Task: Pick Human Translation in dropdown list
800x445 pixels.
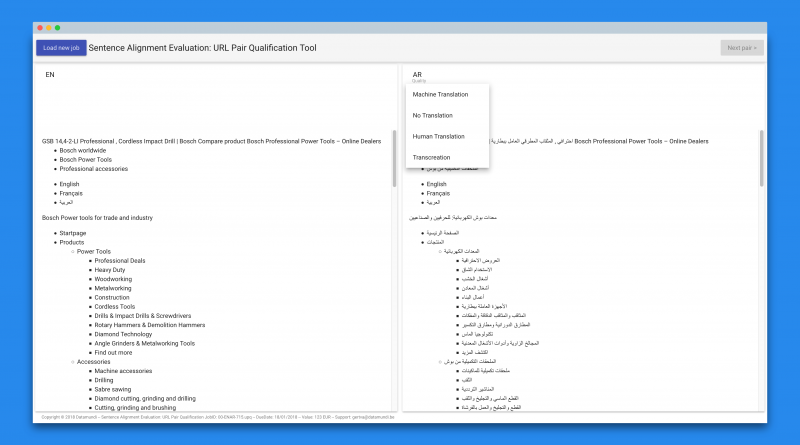Action: tap(438, 137)
